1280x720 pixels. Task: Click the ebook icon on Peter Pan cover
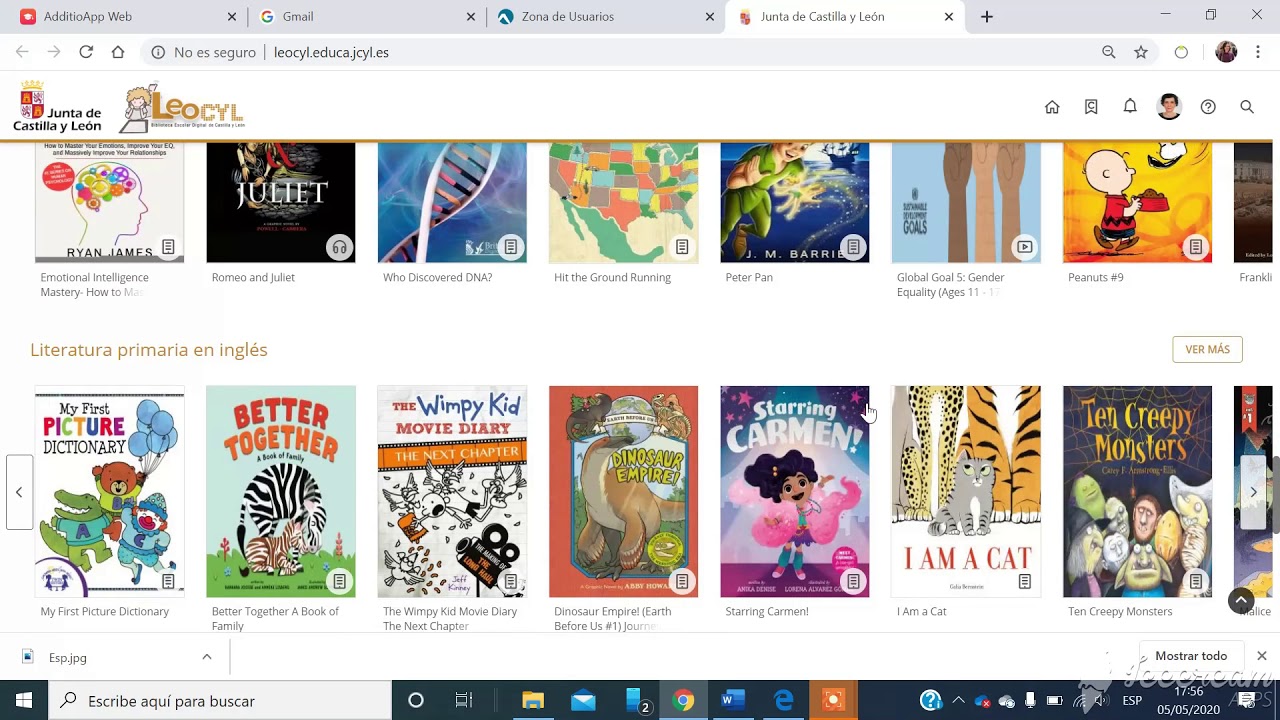click(853, 247)
